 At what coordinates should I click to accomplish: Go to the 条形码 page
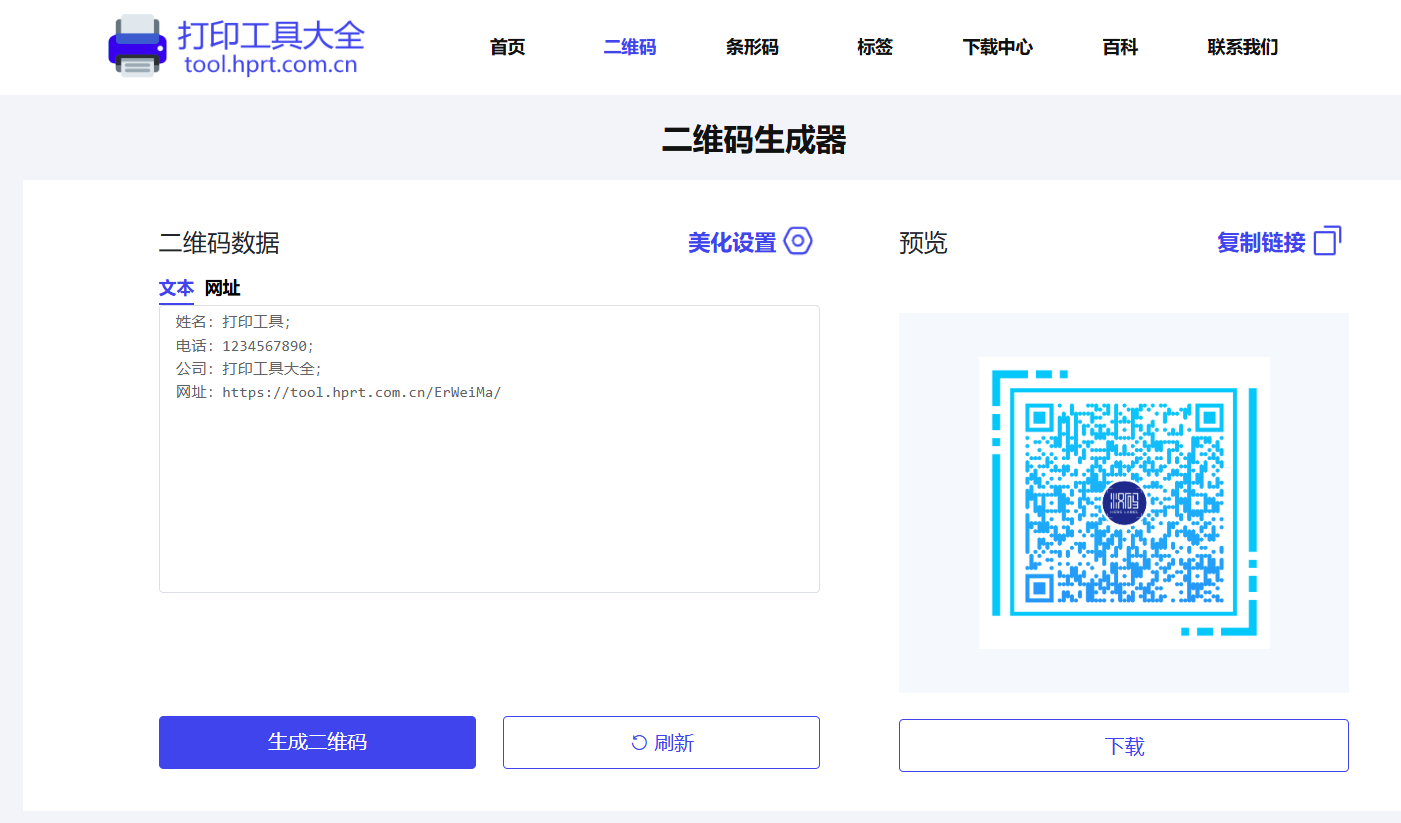pyautogui.click(x=752, y=47)
